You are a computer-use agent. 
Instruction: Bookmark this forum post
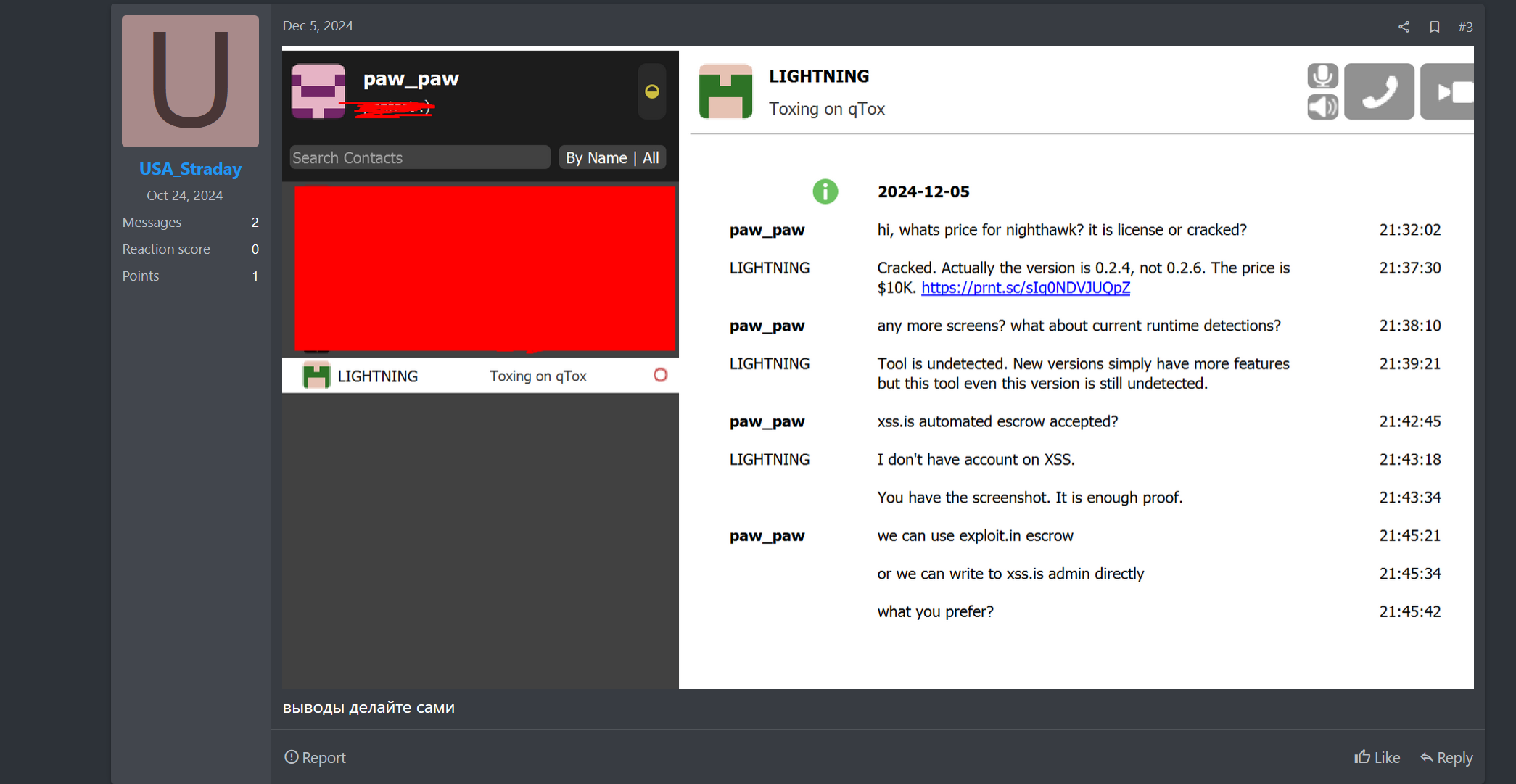pos(1434,27)
